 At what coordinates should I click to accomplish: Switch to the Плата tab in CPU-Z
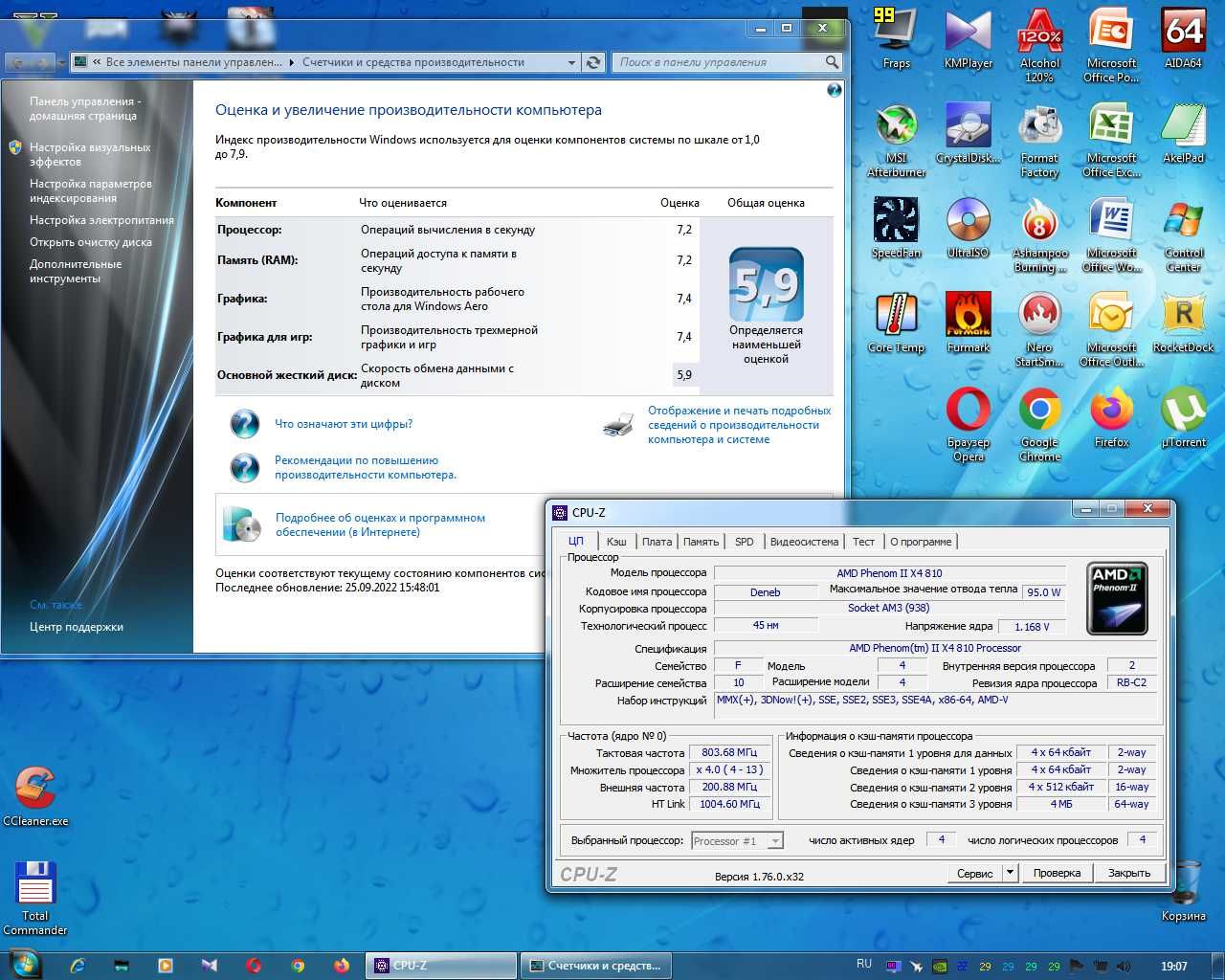(657, 542)
